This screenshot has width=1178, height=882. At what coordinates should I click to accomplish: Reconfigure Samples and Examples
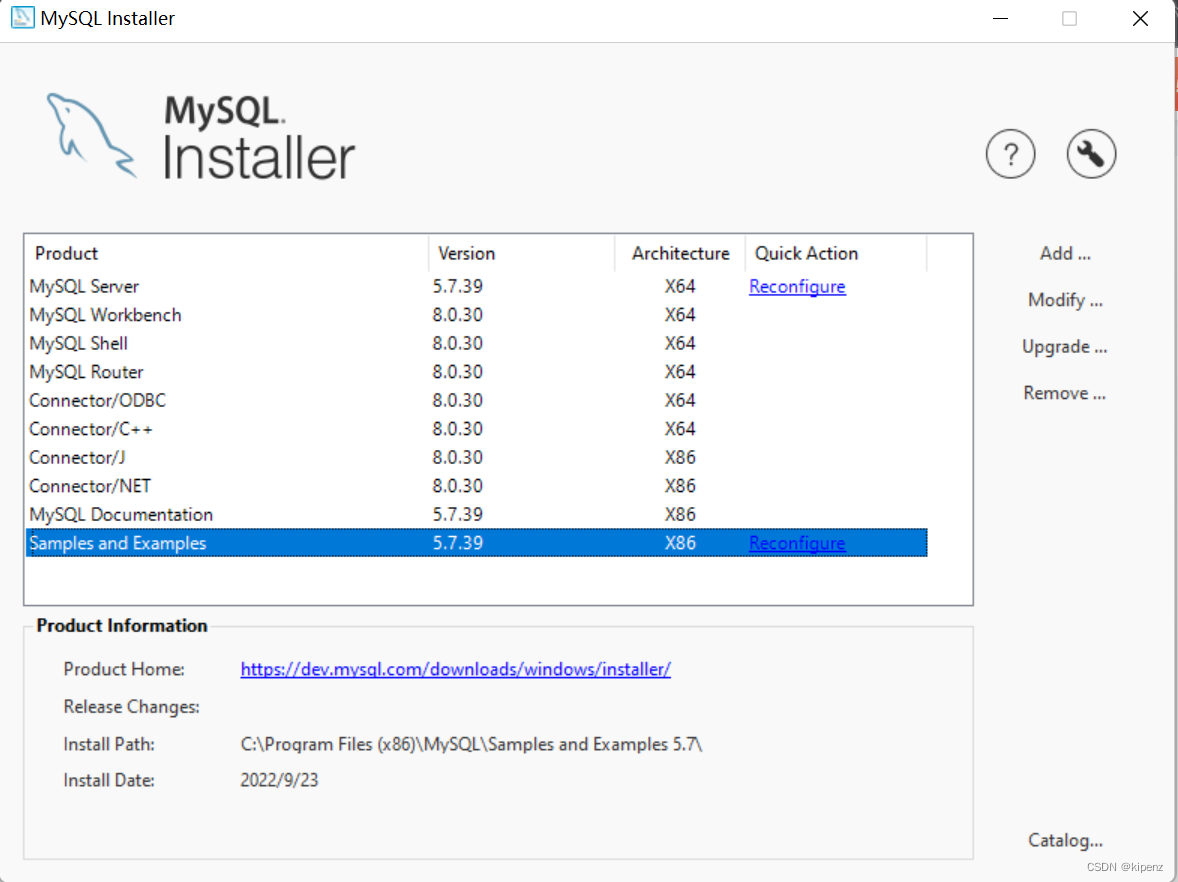click(x=796, y=543)
